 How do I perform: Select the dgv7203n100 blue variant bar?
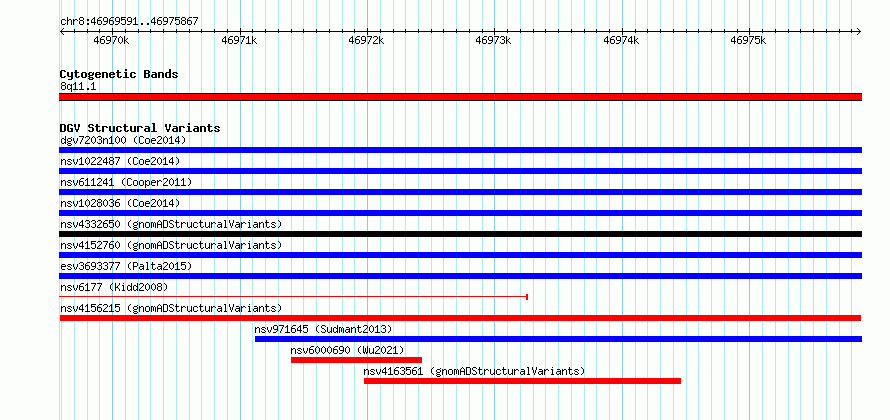(460, 150)
